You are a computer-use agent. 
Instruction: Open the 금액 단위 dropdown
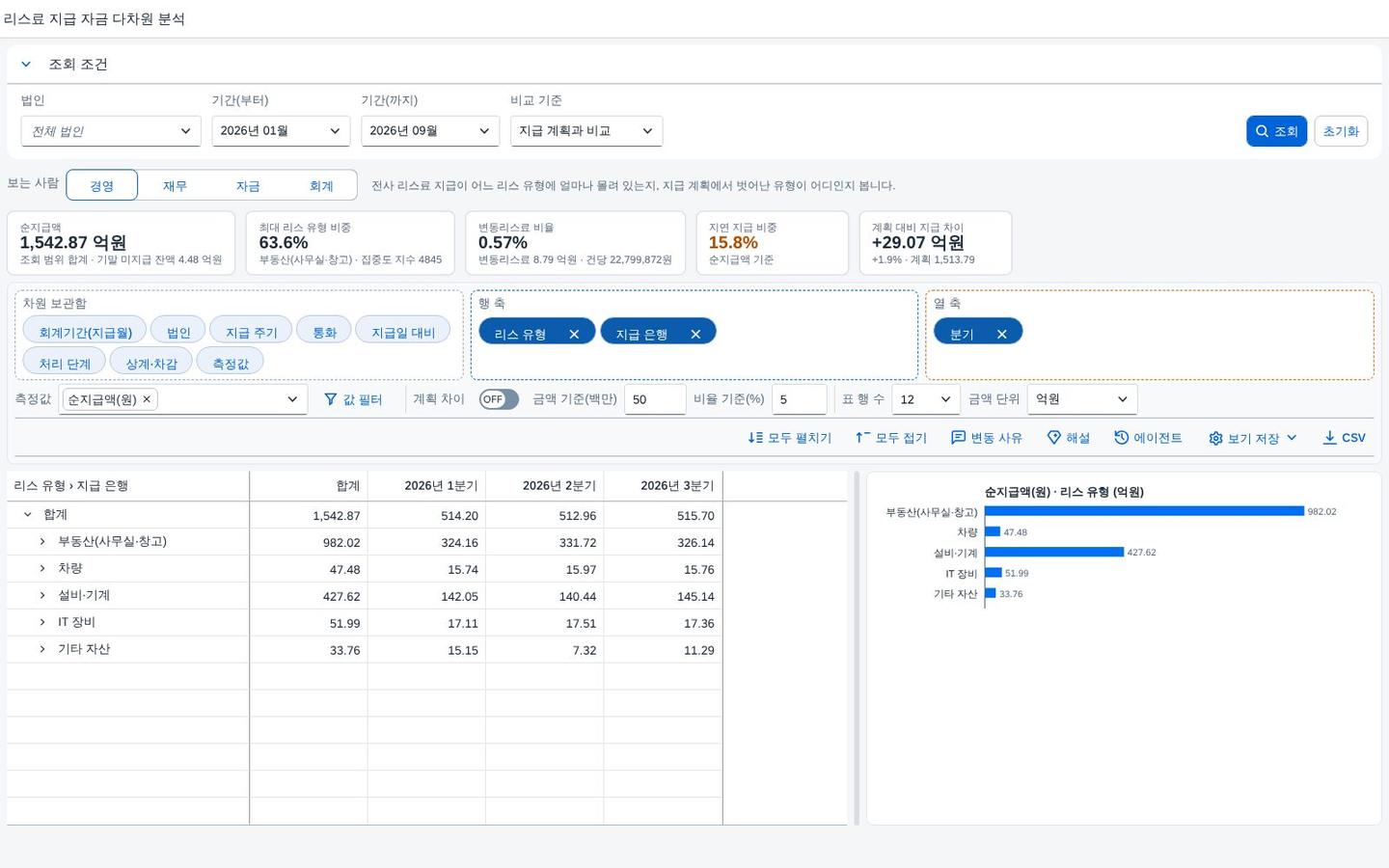coord(1082,399)
